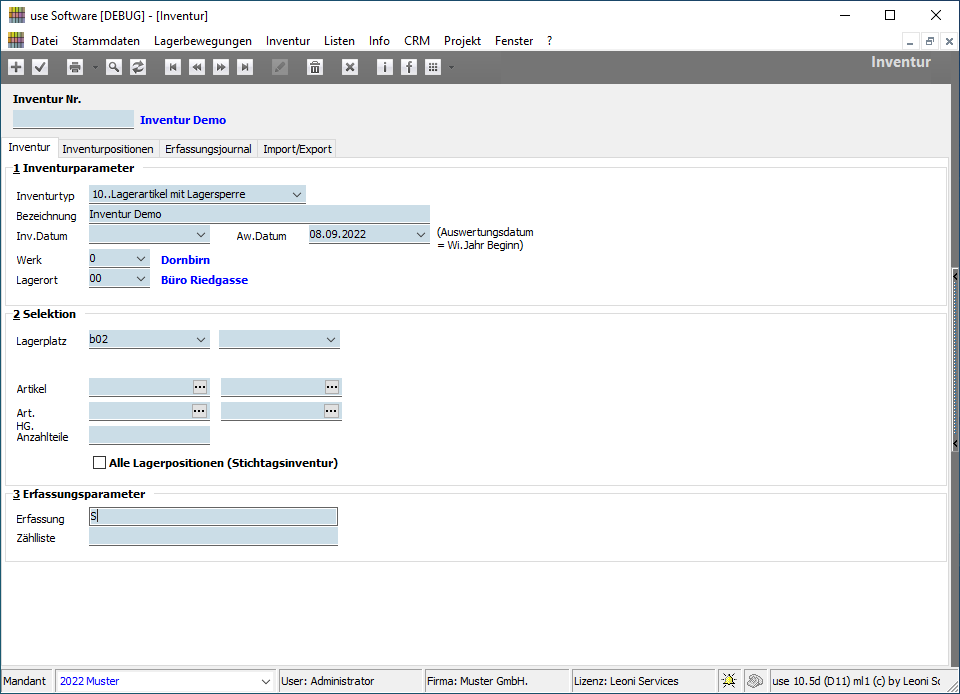Viewport: 960px width, 694px height.
Task: Restore the inner Inventur child window
Action: 929,41
